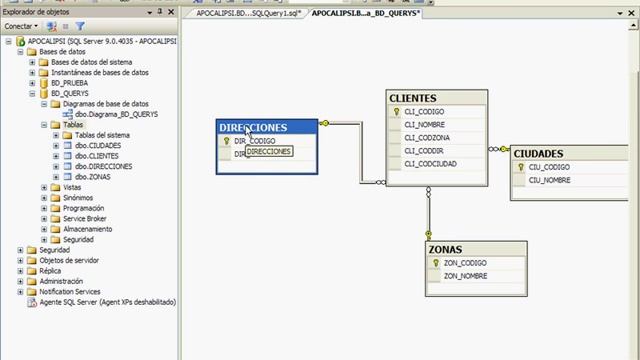Toggle auto-hide pin on Explorador de objetos

pos(160,12)
